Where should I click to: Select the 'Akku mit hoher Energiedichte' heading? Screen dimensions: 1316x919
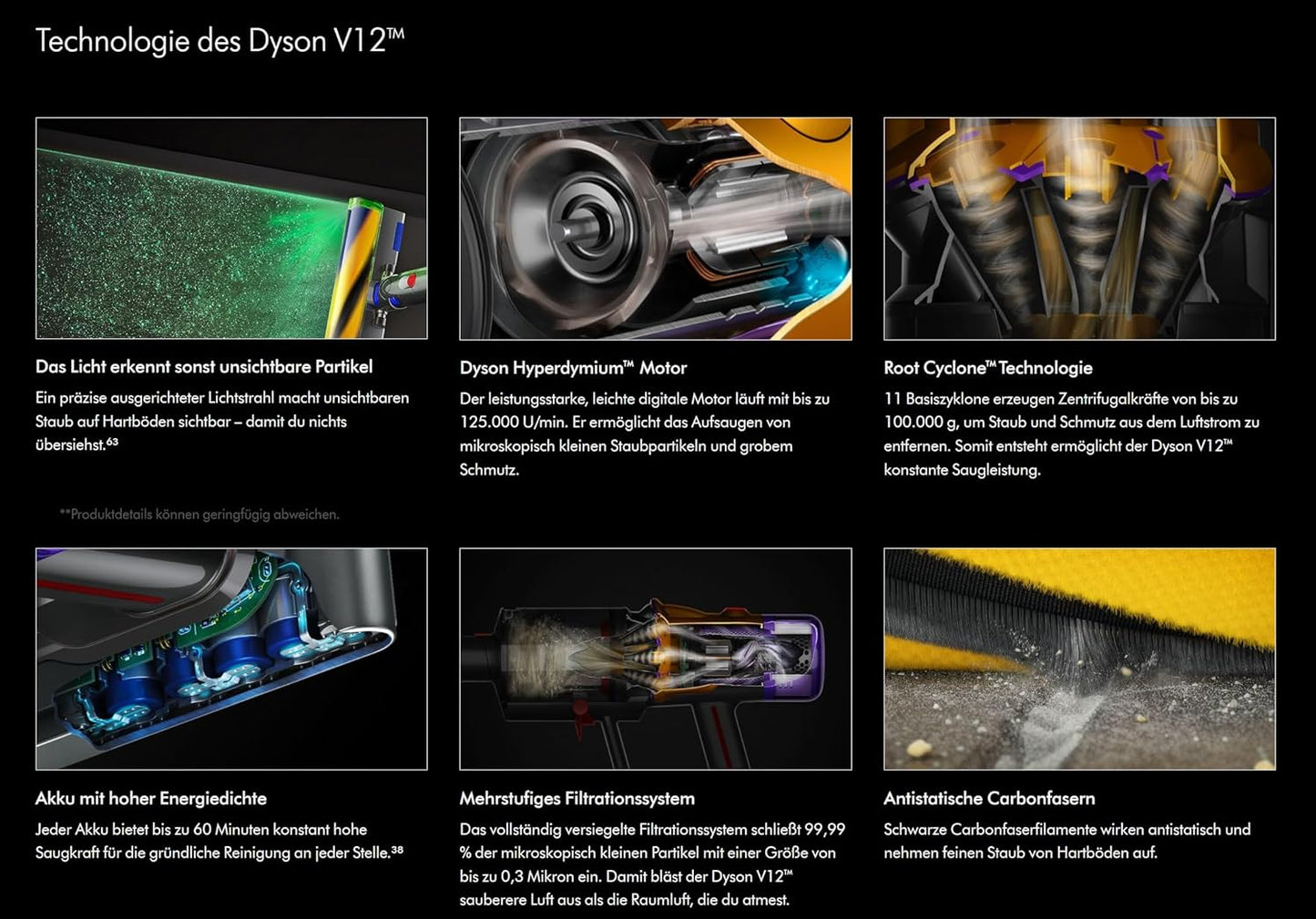151,798
